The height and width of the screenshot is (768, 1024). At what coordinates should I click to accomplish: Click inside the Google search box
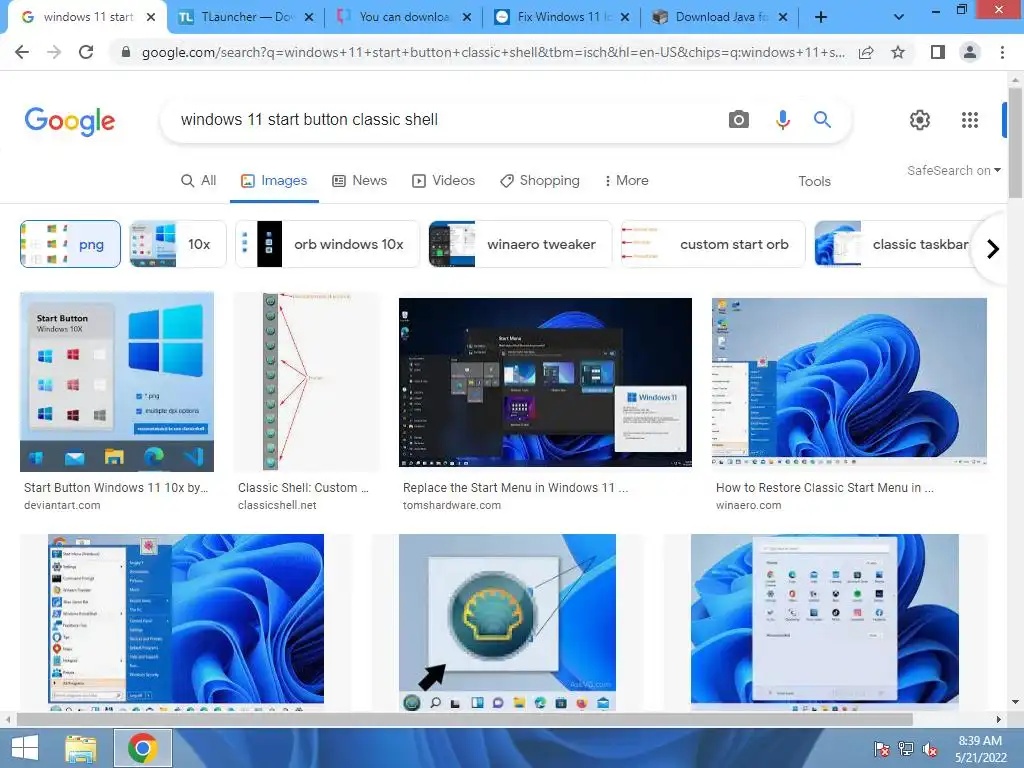[x=444, y=120]
